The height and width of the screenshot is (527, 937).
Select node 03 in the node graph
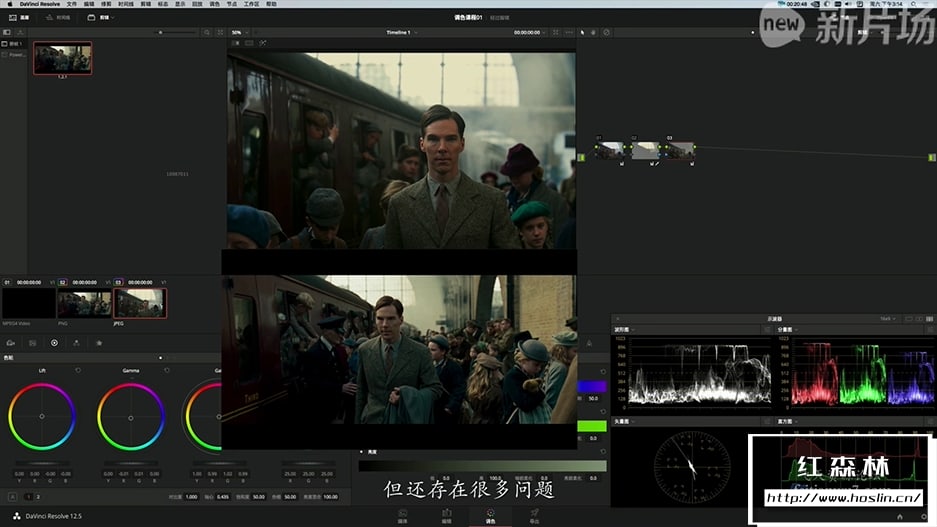(x=680, y=151)
